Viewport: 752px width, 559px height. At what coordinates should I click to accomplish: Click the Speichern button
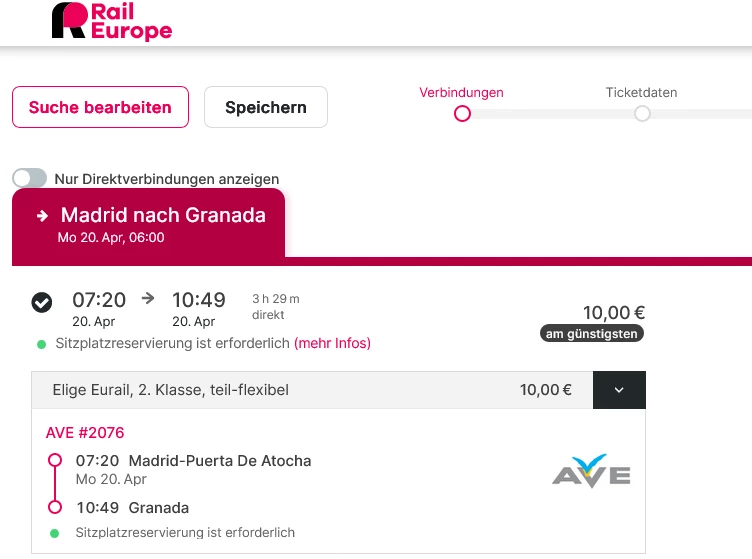tap(265, 107)
